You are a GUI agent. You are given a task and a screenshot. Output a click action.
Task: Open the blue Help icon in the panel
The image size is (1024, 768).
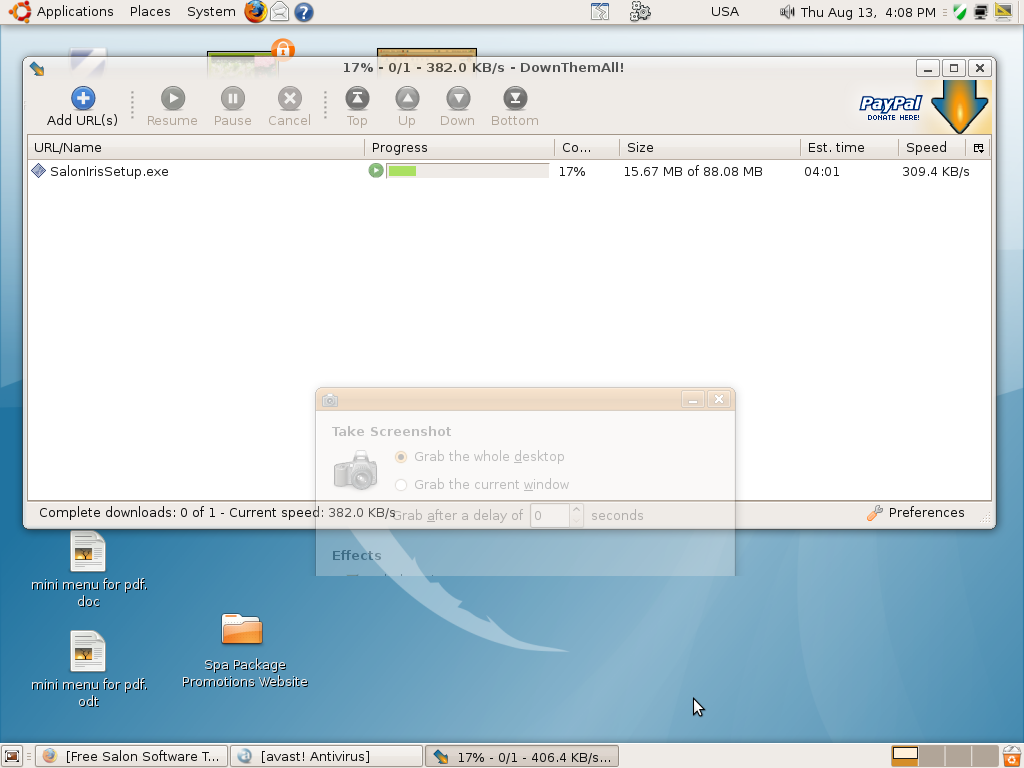304,12
